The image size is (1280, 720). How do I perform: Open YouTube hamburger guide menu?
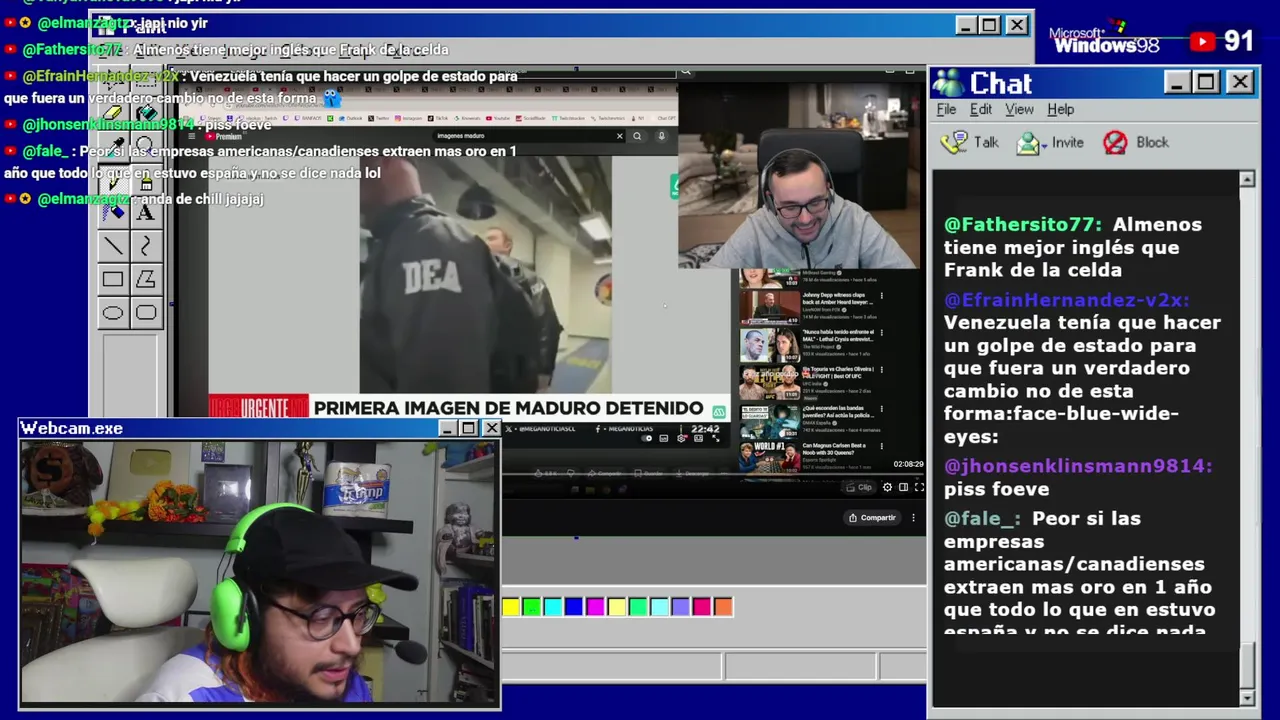192,136
